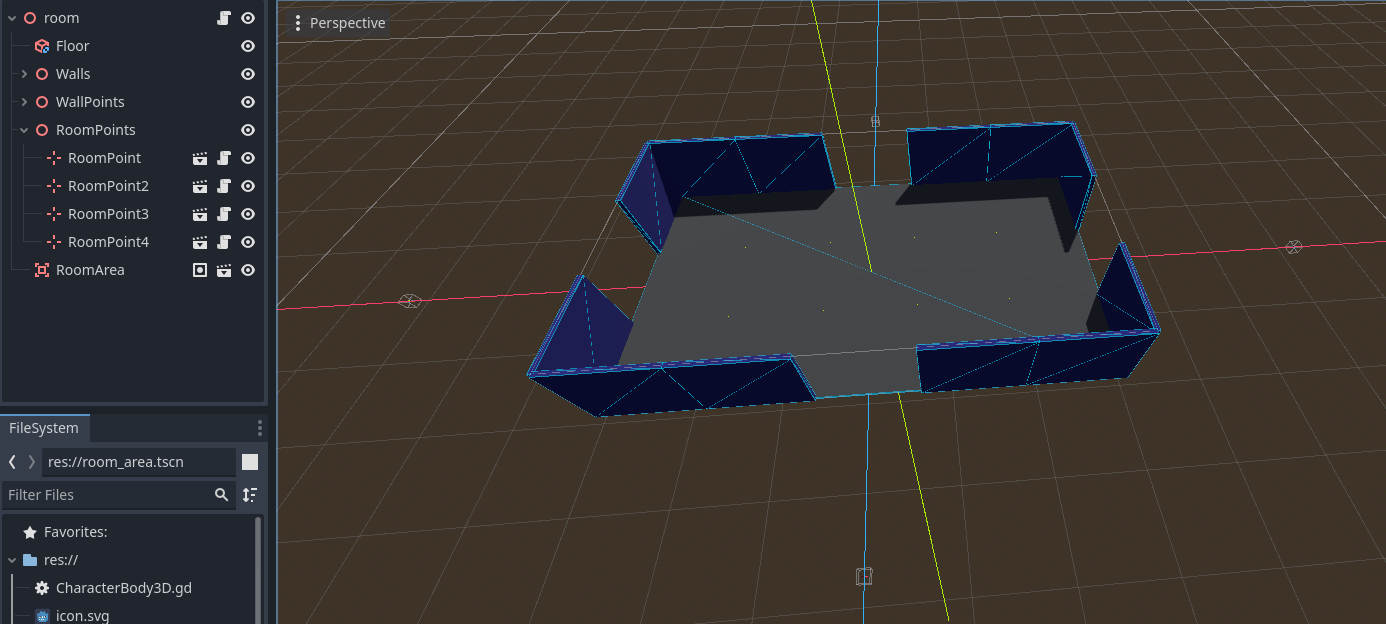Open file sort options in FileSystem
The width and height of the screenshot is (1386, 624).
(x=250, y=494)
